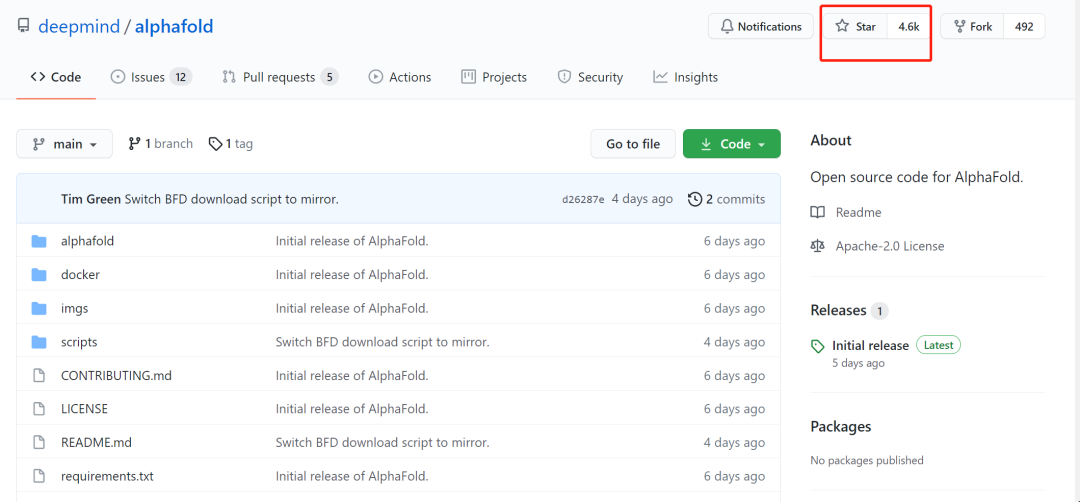Image resolution: width=1080 pixels, height=502 pixels.
Task: Open the main branch selector dropdown
Action: pos(65,144)
